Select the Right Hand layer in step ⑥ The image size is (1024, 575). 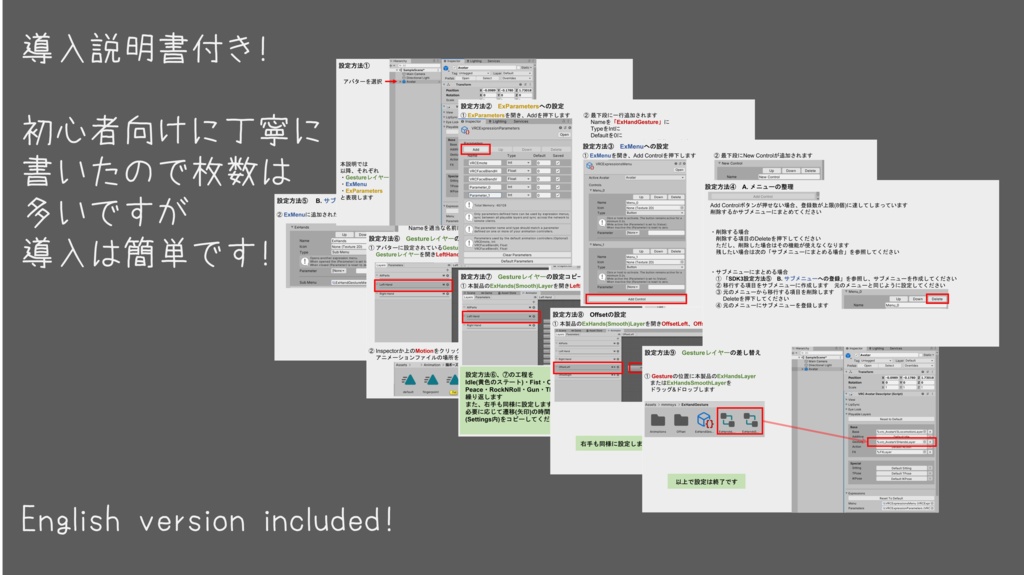coord(413,294)
